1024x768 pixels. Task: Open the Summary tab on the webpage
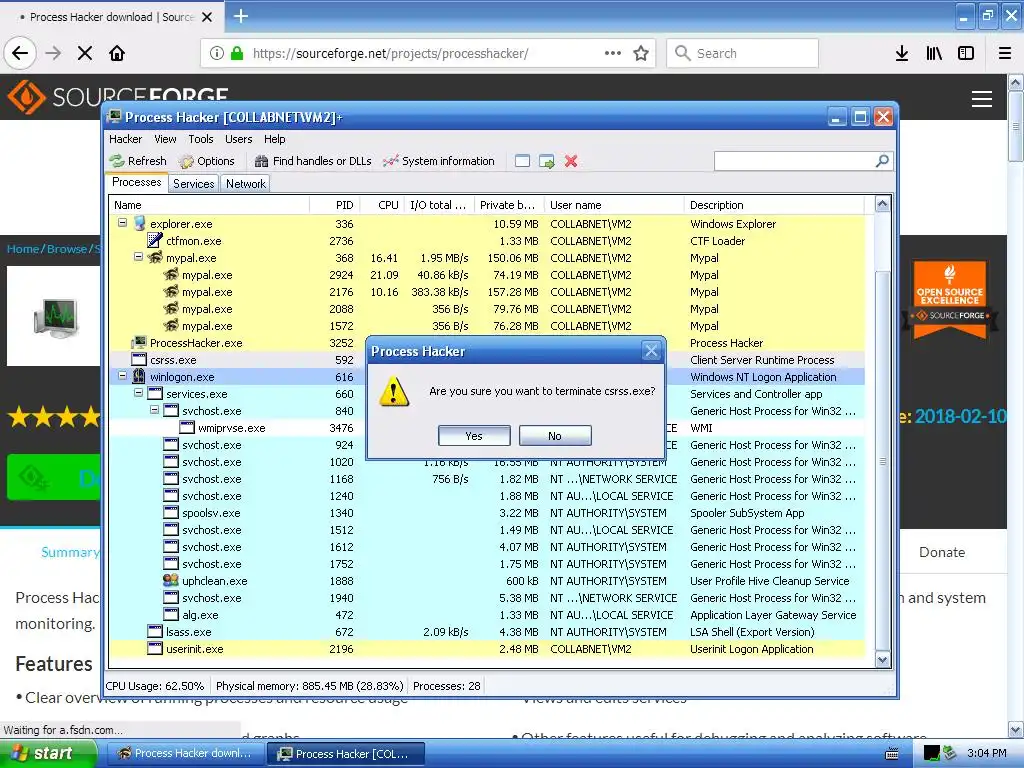pyautogui.click(x=71, y=552)
